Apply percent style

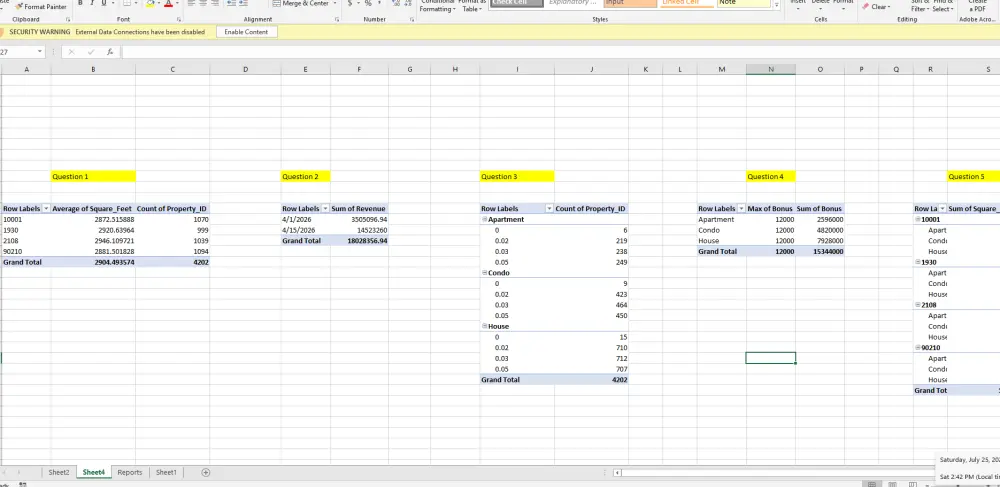coord(368,3)
